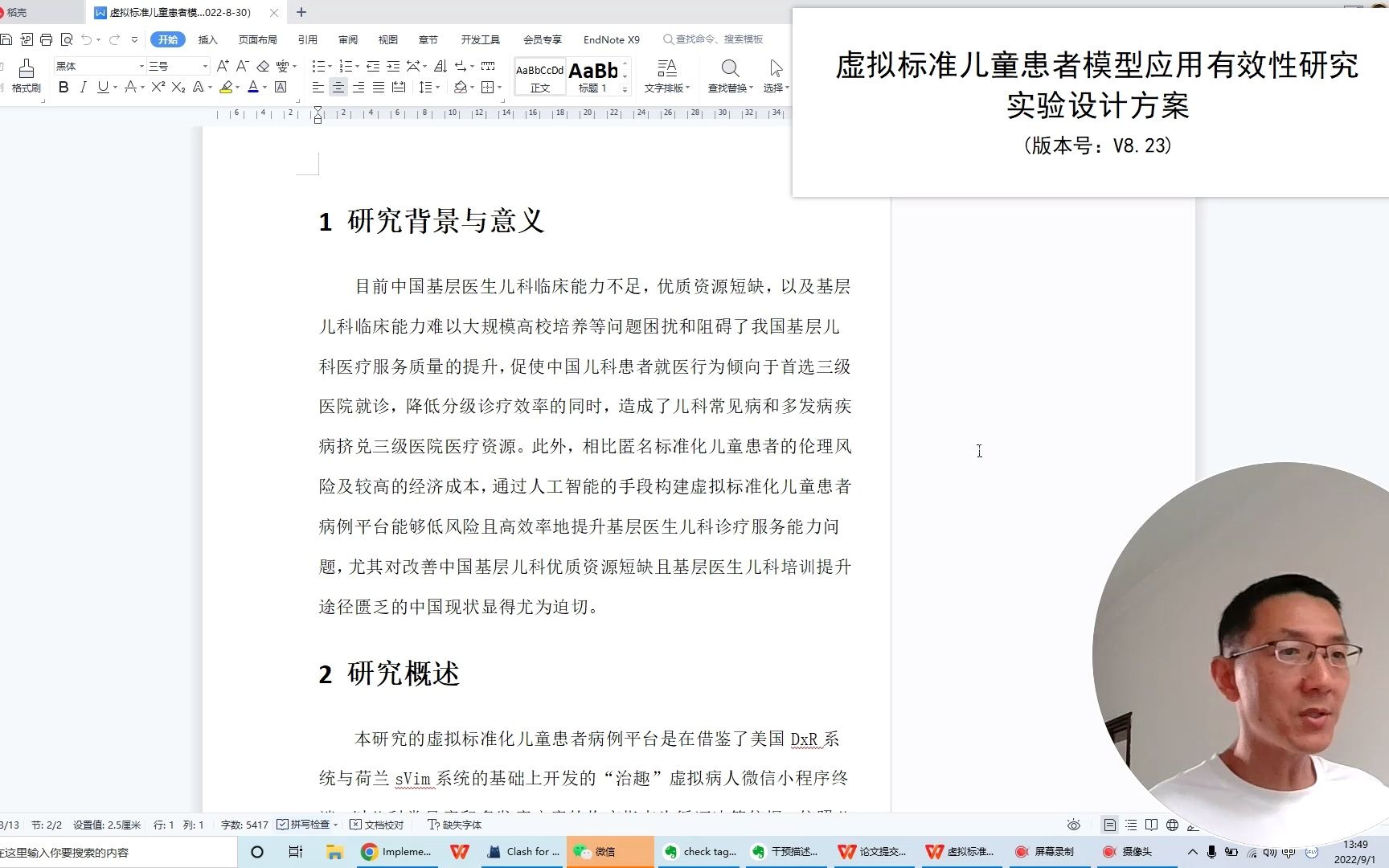Screen dimensions: 1389x868
Task: Apply strikethrough to selected text
Action: pyautogui.click(x=129, y=87)
